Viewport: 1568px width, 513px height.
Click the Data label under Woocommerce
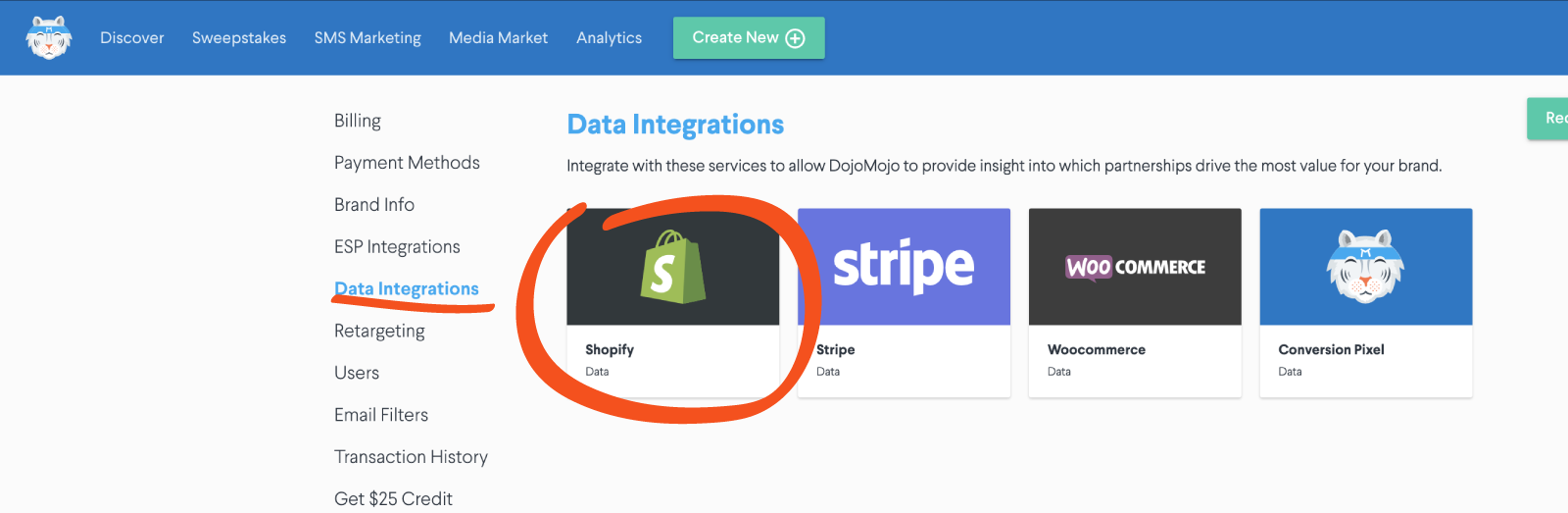click(1059, 372)
